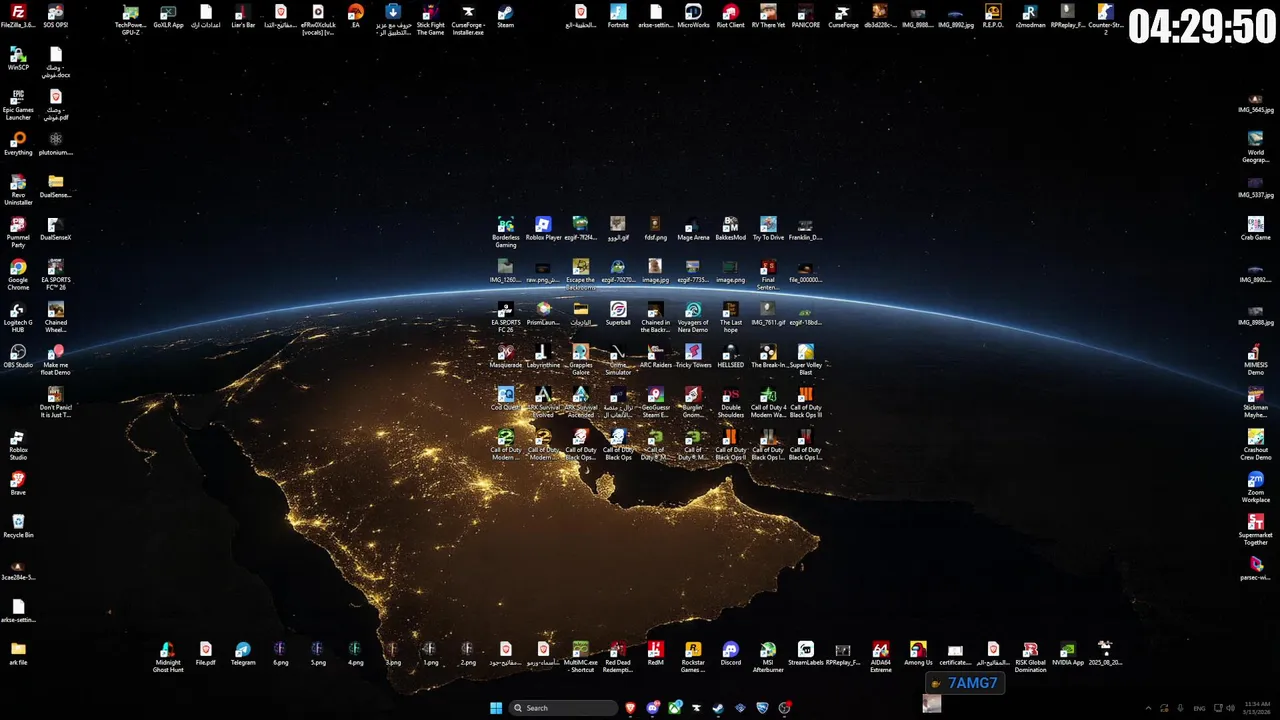
Task: Launch Fortnite from the desktop
Action: coord(618,16)
